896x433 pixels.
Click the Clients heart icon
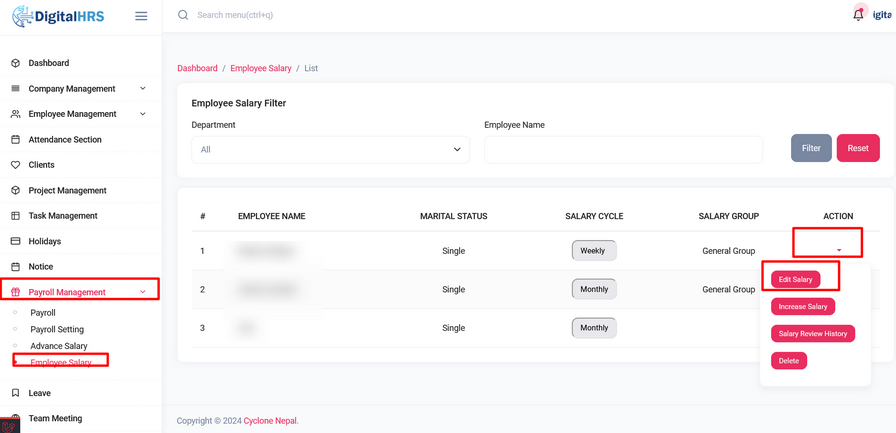(15, 165)
